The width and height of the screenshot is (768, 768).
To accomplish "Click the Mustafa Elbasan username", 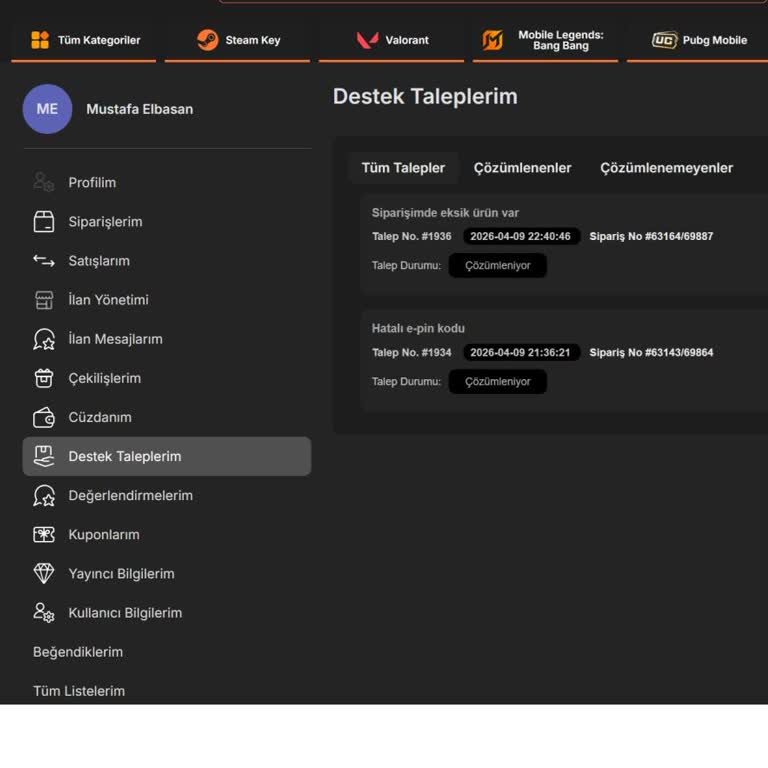I will coord(140,109).
